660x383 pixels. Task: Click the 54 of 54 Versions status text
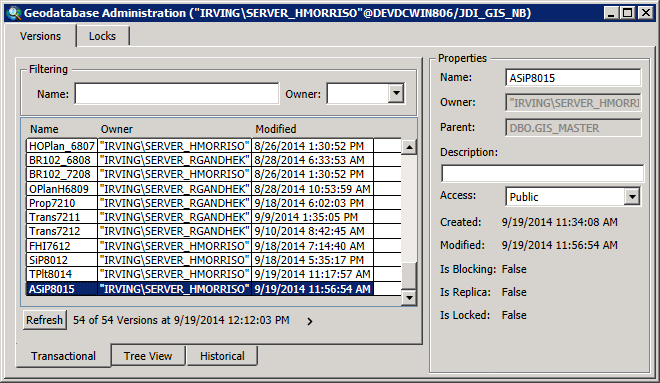click(x=181, y=320)
